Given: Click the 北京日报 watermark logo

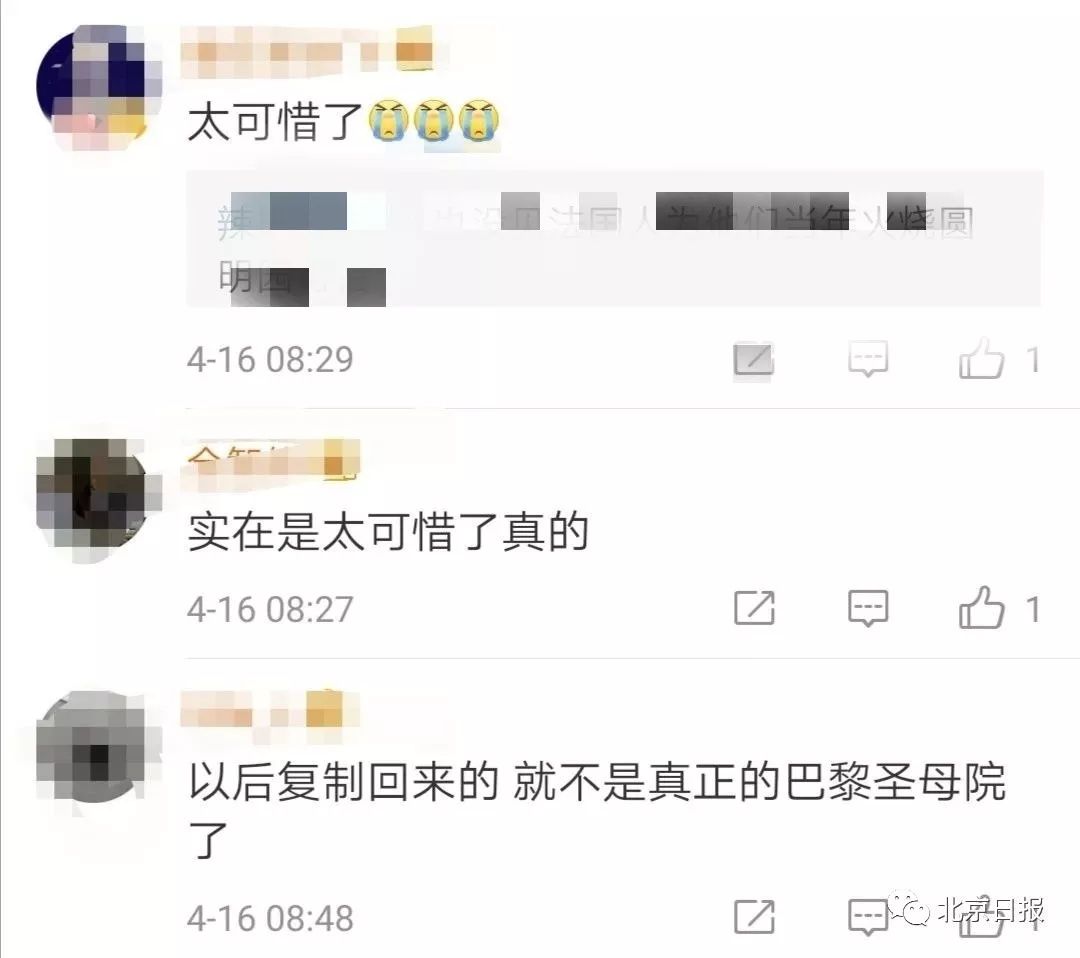Looking at the screenshot, I should point(968,910).
